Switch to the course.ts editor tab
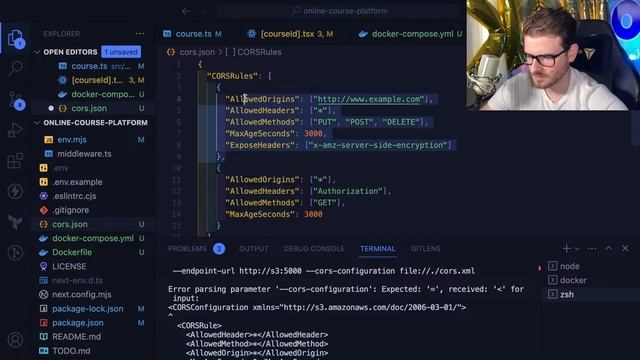 [x=193, y=34]
